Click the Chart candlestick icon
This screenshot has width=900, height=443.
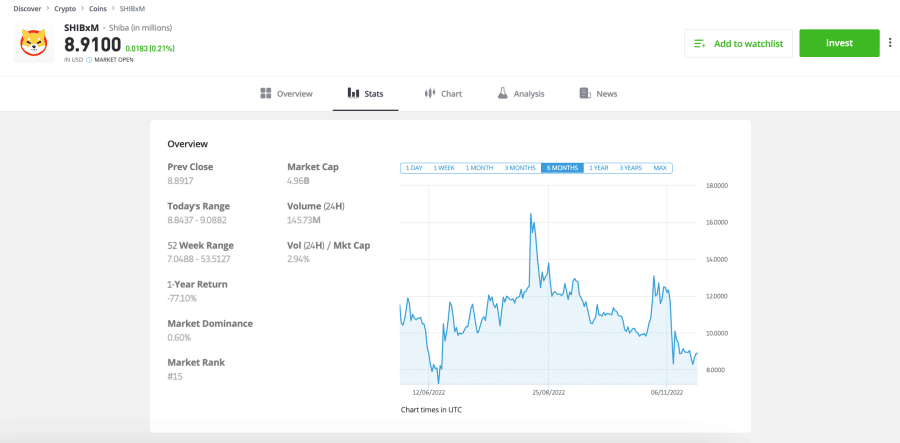tap(429, 94)
